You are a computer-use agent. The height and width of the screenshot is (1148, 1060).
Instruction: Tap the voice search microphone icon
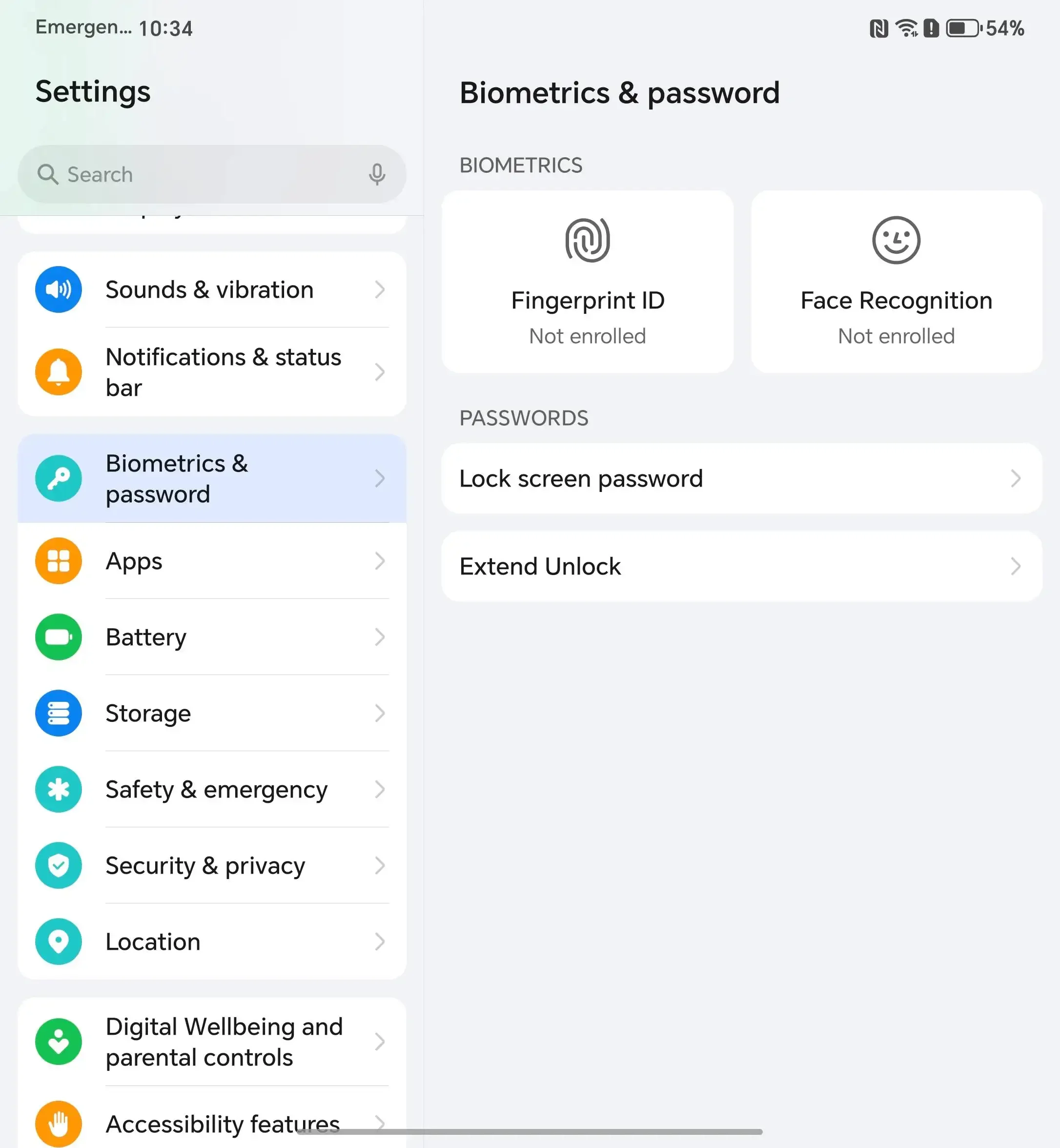coord(376,174)
